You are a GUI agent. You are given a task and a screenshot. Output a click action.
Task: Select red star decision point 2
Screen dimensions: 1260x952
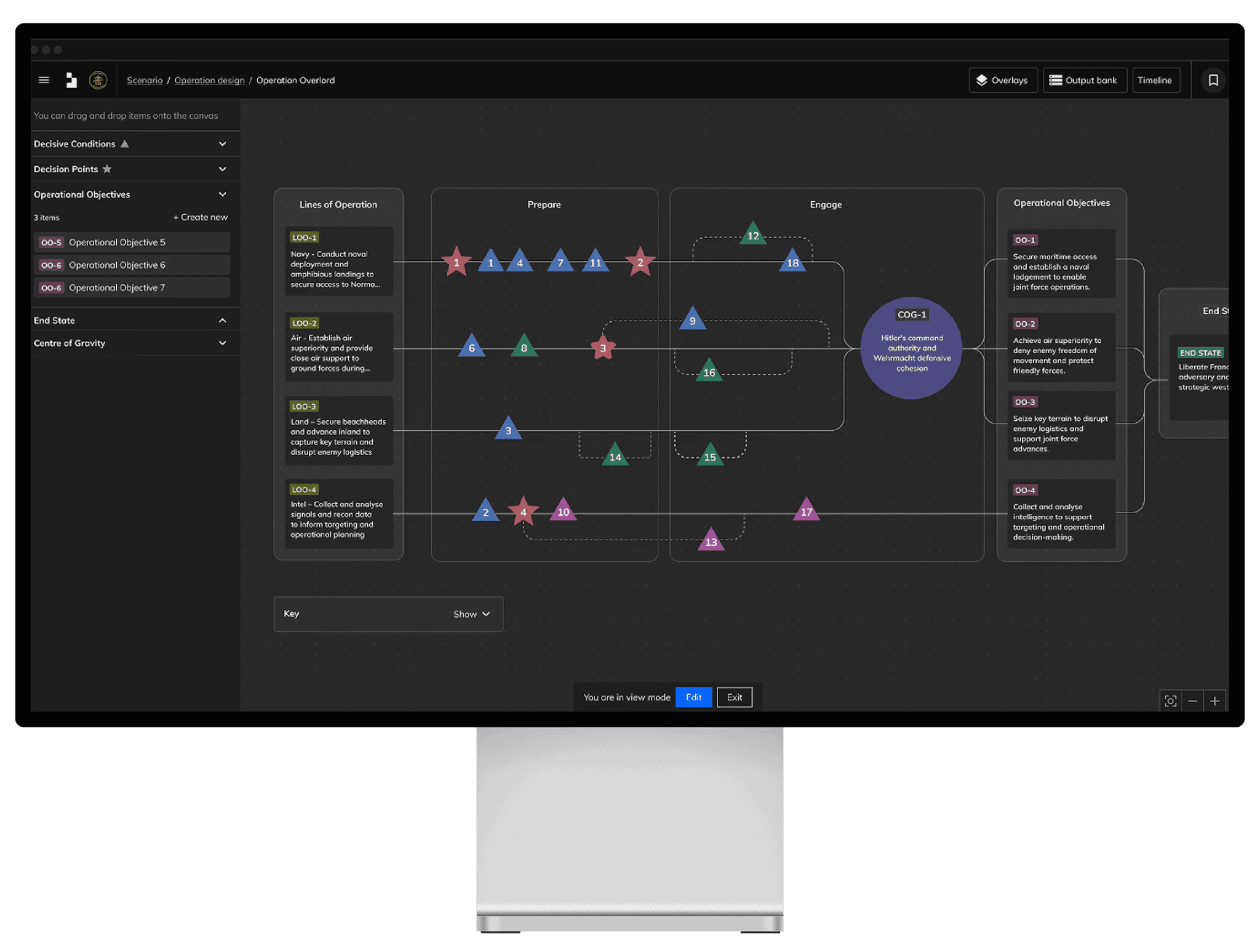pos(640,263)
